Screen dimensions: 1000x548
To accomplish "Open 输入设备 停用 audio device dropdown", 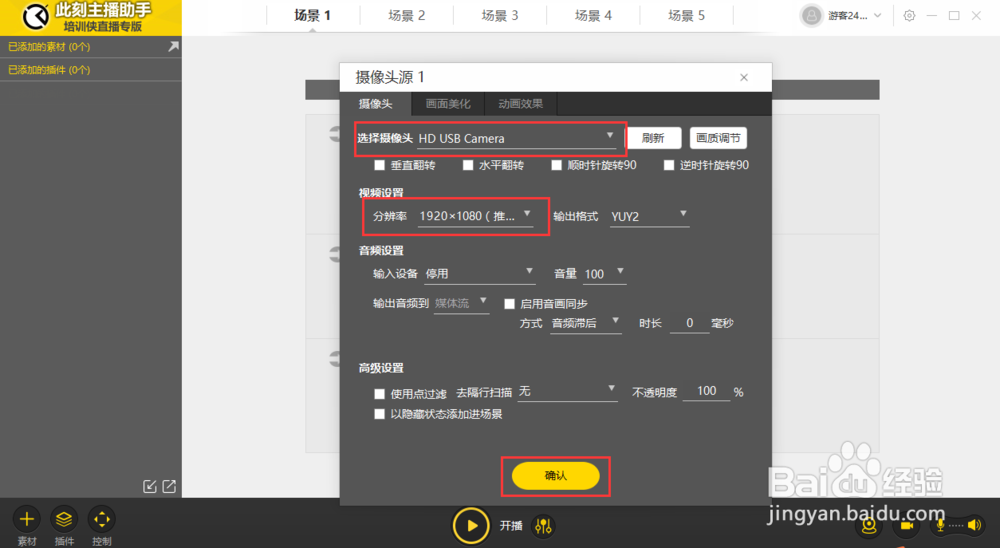I will (x=480, y=274).
